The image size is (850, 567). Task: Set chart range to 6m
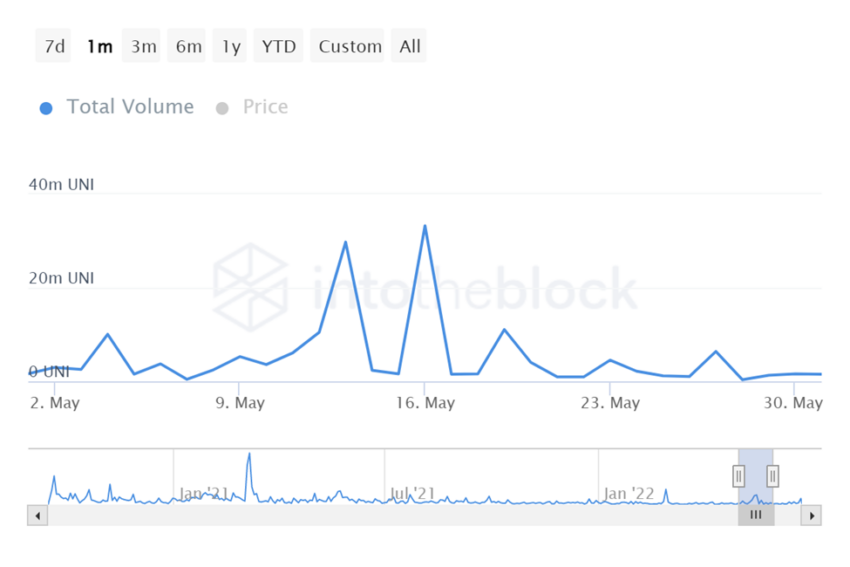click(x=188, y=46)
